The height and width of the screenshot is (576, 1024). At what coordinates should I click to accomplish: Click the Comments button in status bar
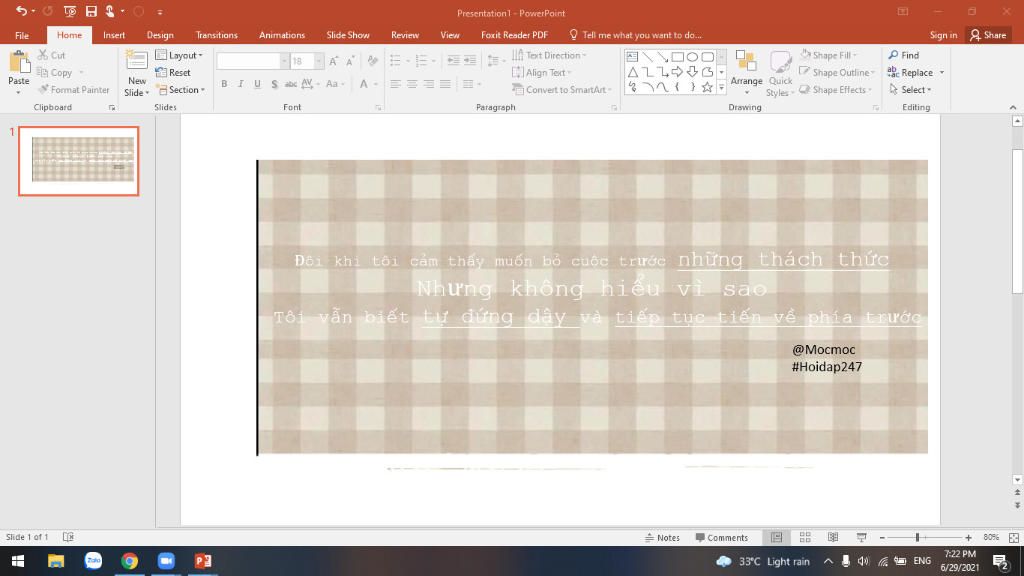[722, 537]
